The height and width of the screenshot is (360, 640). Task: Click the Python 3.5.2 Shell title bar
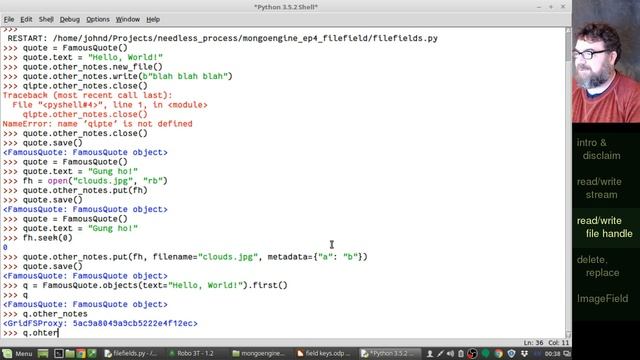click(x=286, y=7)
